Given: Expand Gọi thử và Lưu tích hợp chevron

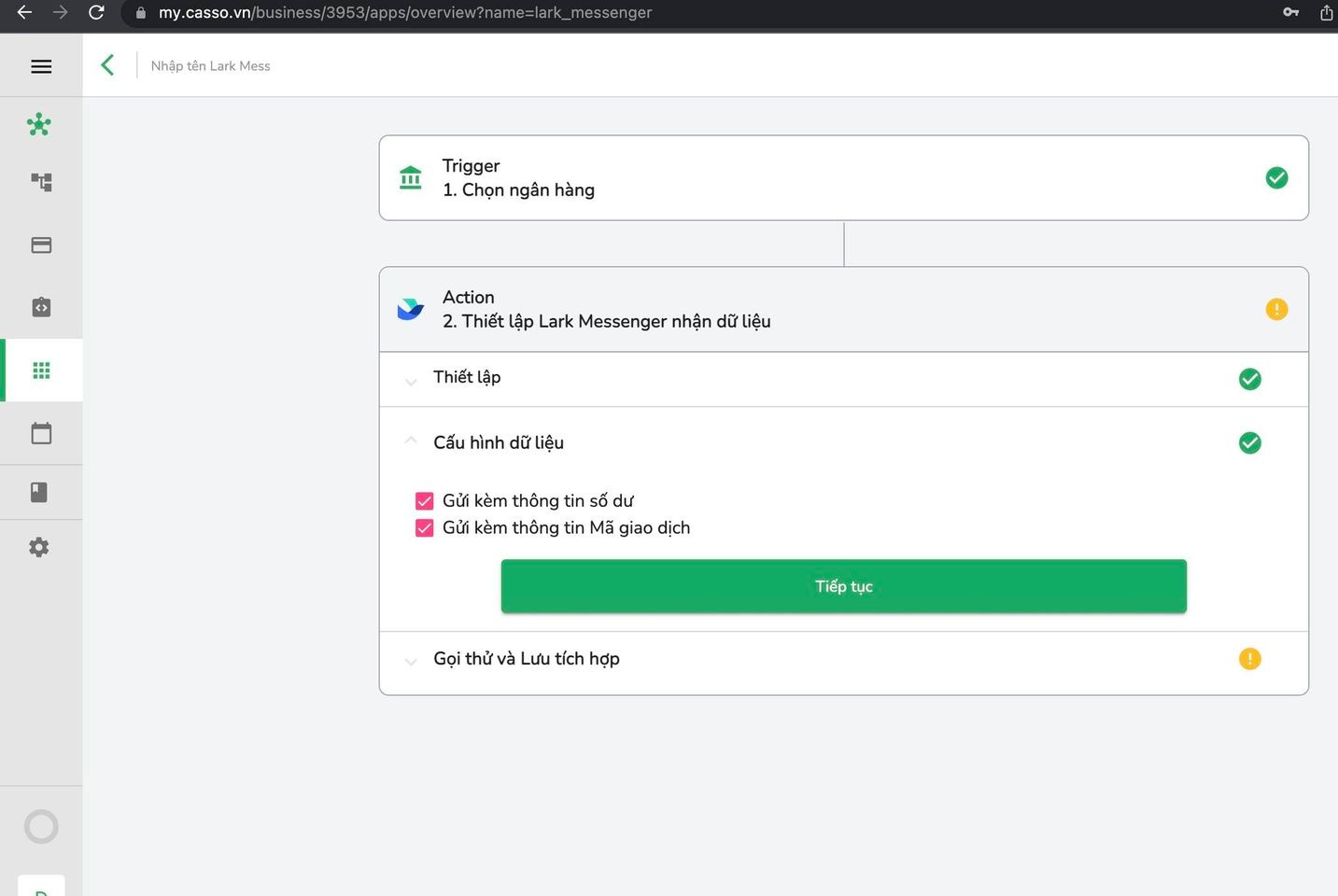Looking at the screenshot, I should (411, 662).
